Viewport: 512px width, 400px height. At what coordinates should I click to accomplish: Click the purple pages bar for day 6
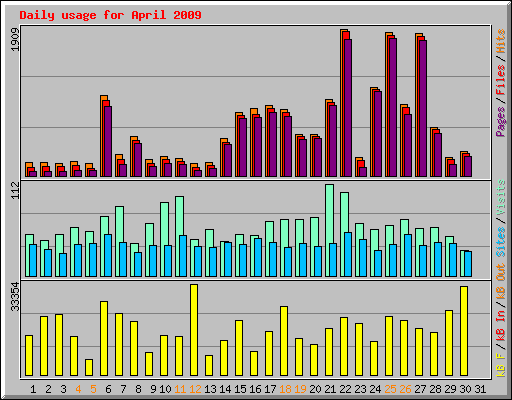(x=108, y=142)
